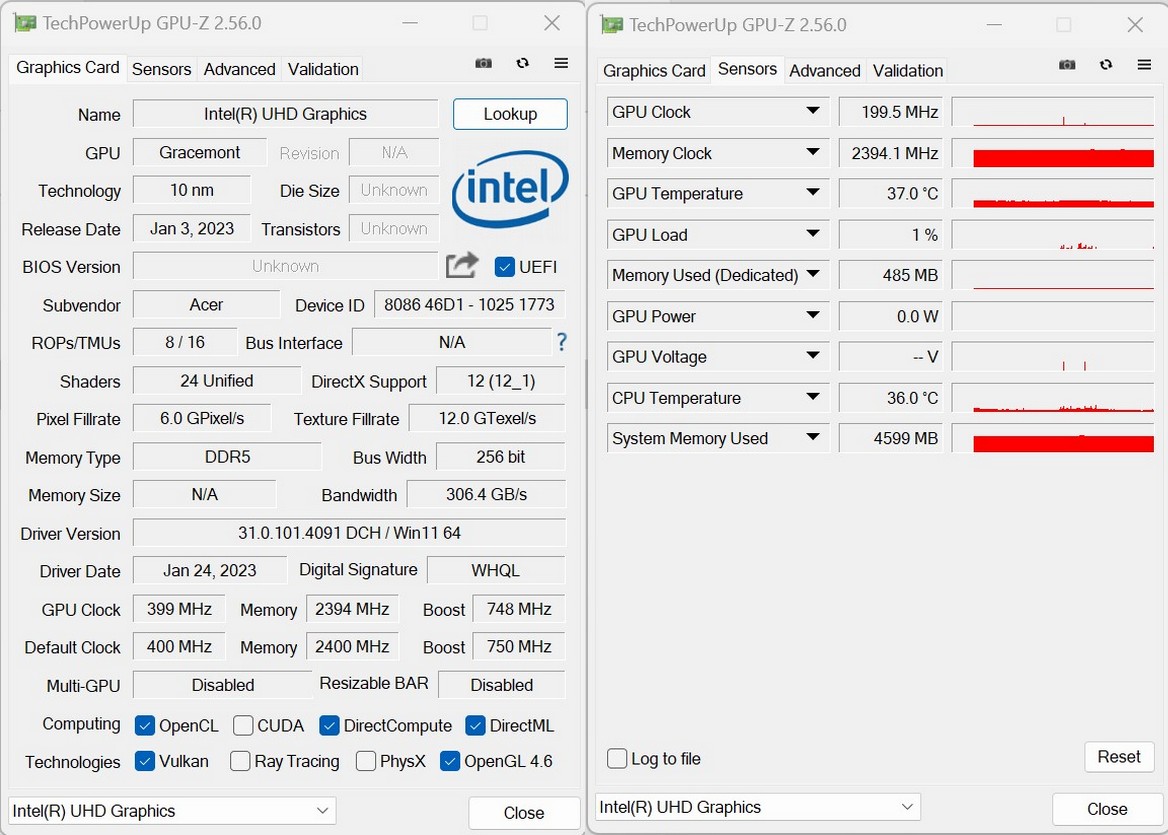Click the Name field Intel(R) UHD Graphics
Viewport: 1168px width, 835px height.
(285, 114)
